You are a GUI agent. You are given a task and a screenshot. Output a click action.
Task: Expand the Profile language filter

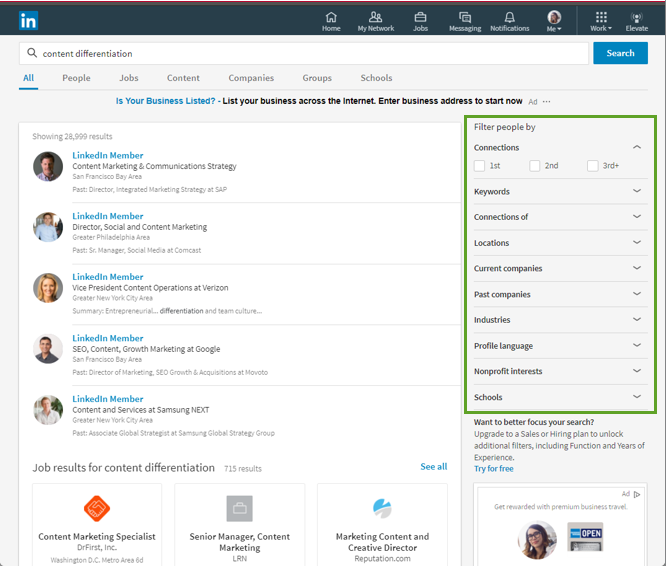click(637, 345)
